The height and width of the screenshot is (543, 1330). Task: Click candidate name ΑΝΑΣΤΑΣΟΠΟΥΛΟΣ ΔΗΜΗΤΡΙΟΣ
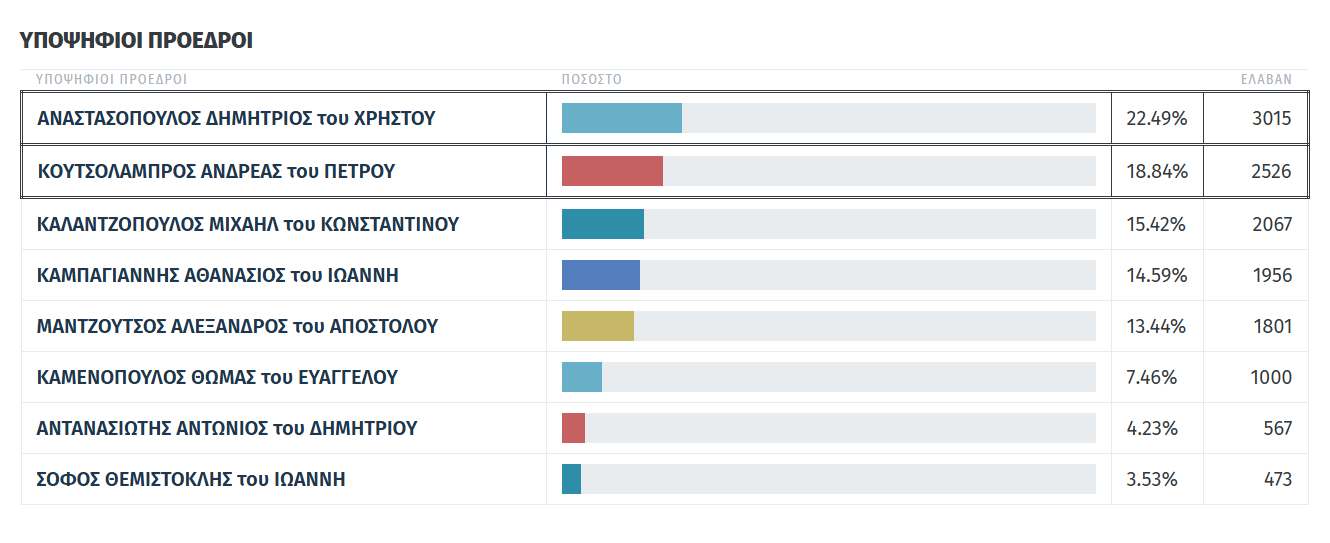pos(236,119)
